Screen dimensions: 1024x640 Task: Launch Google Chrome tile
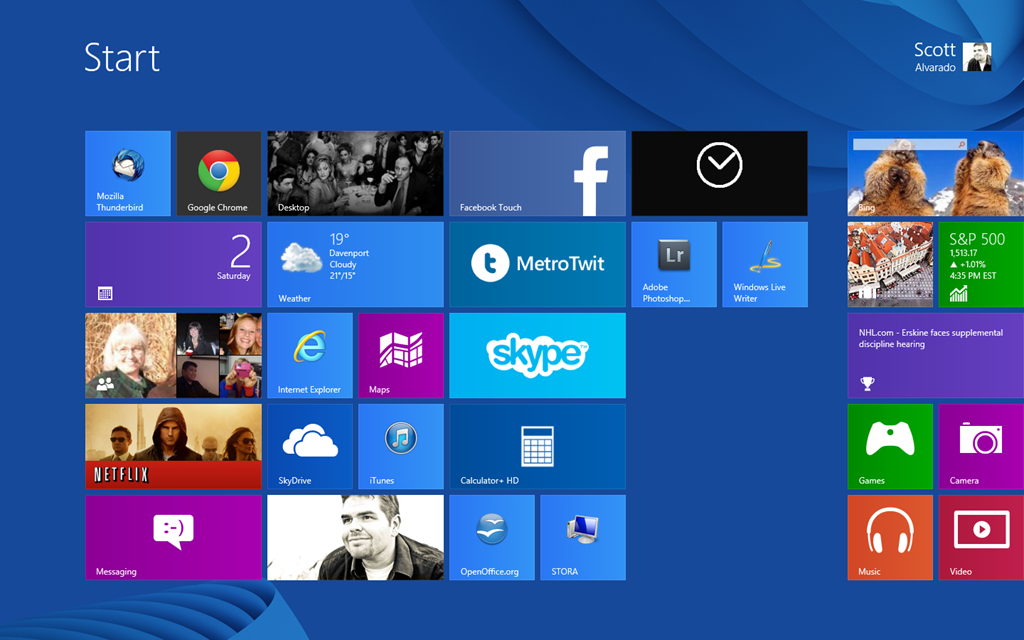(219, 174)
